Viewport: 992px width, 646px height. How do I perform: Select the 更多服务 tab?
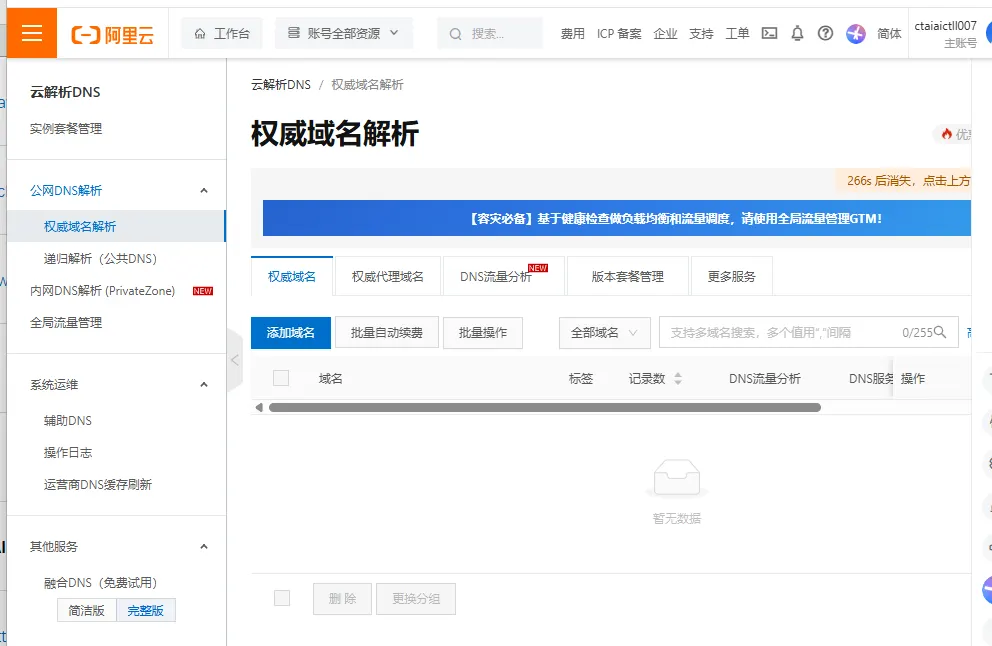click(x=731, y=276)
